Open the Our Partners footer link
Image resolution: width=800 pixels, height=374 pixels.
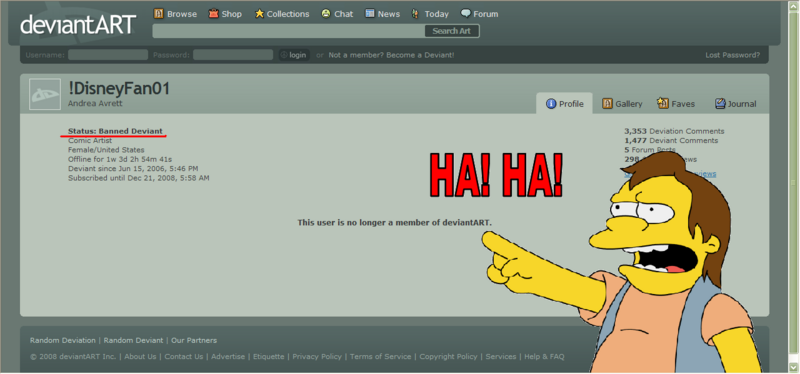(x=194, y=340)
